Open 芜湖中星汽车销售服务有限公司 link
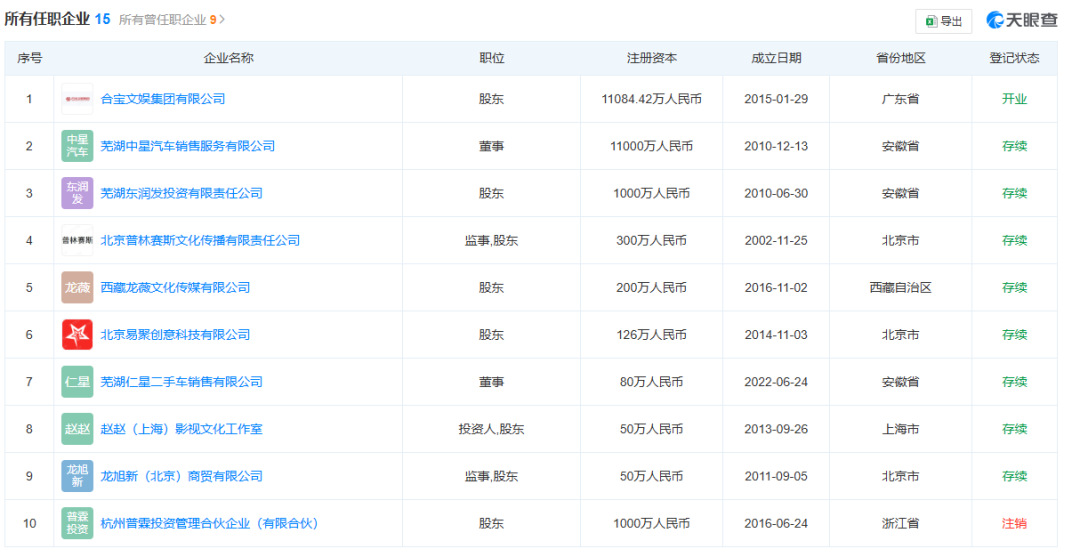This screenshot has width=1080, height=557. pyautogui.click(x=188, y=146)
